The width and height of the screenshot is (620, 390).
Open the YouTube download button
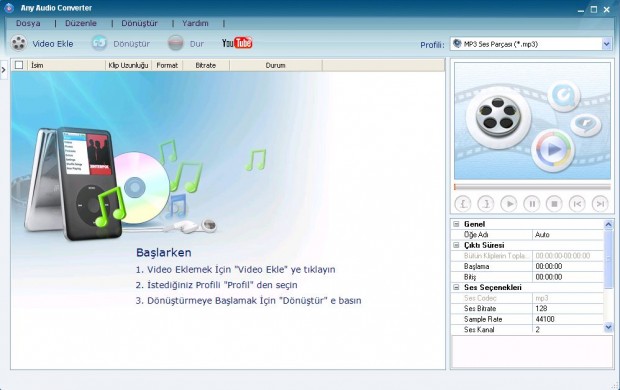tap(237, 43)
